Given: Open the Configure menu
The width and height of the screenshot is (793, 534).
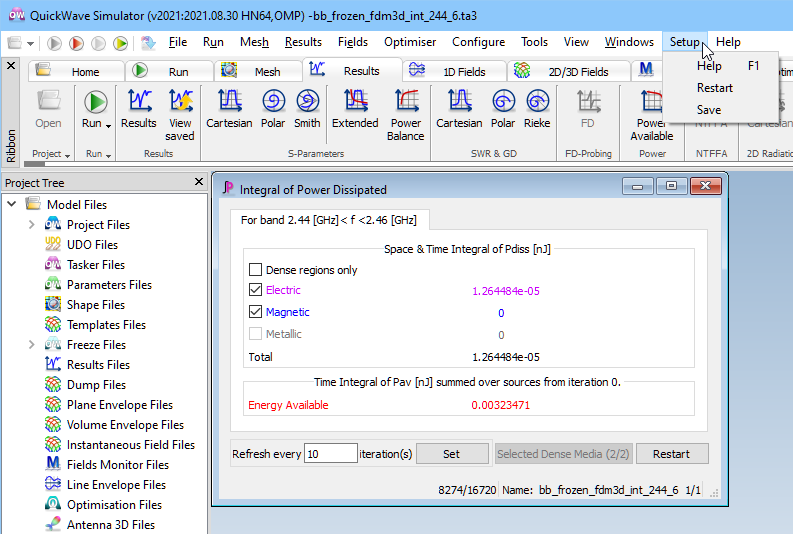Looking at the screenshot, I should tap(478, 42).
